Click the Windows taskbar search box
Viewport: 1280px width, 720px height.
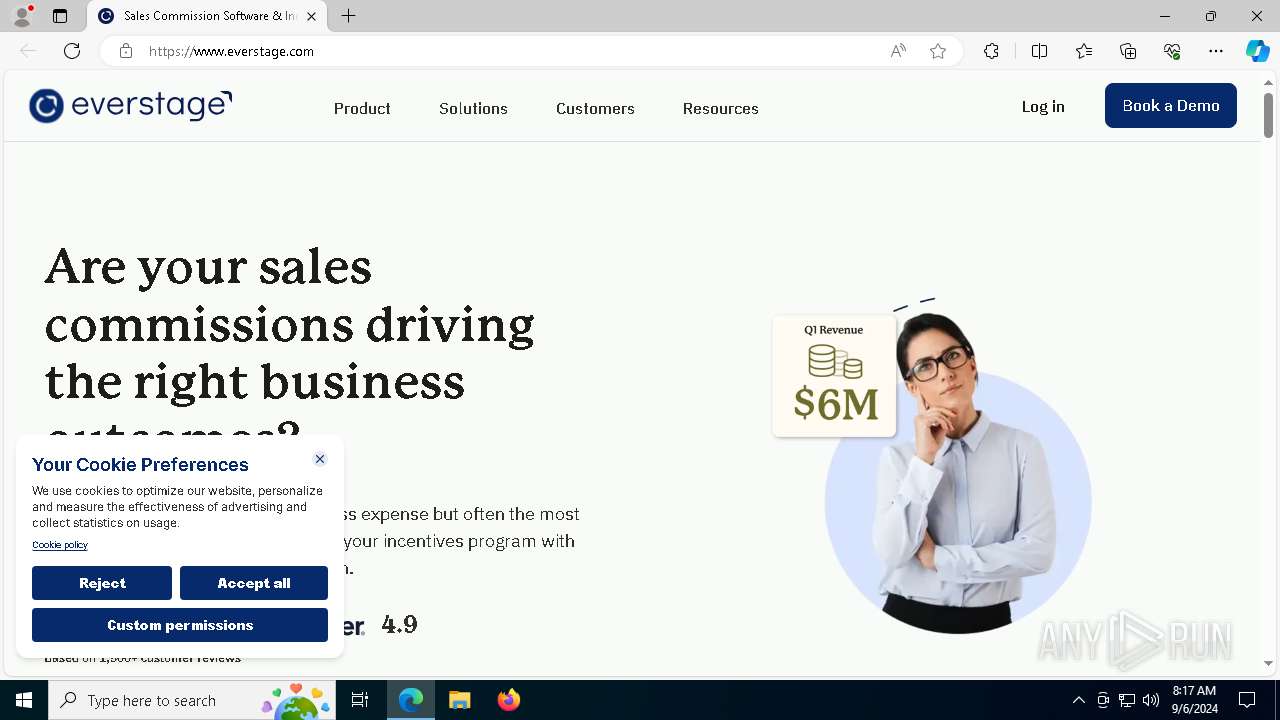191,700
